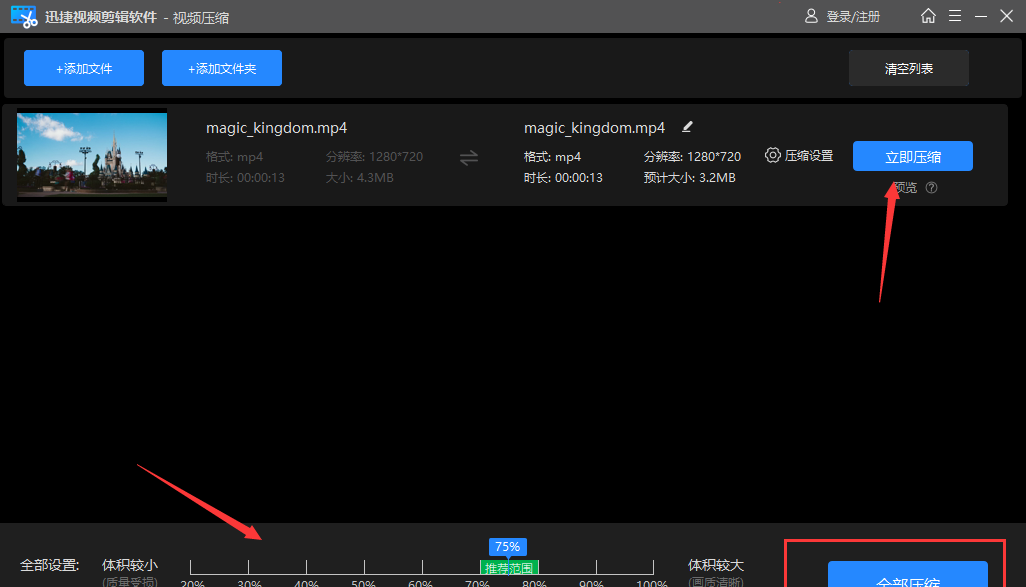The image size is (1026, 587).
Task: Open the hamburger menu icon
Action: coord(955,16)
